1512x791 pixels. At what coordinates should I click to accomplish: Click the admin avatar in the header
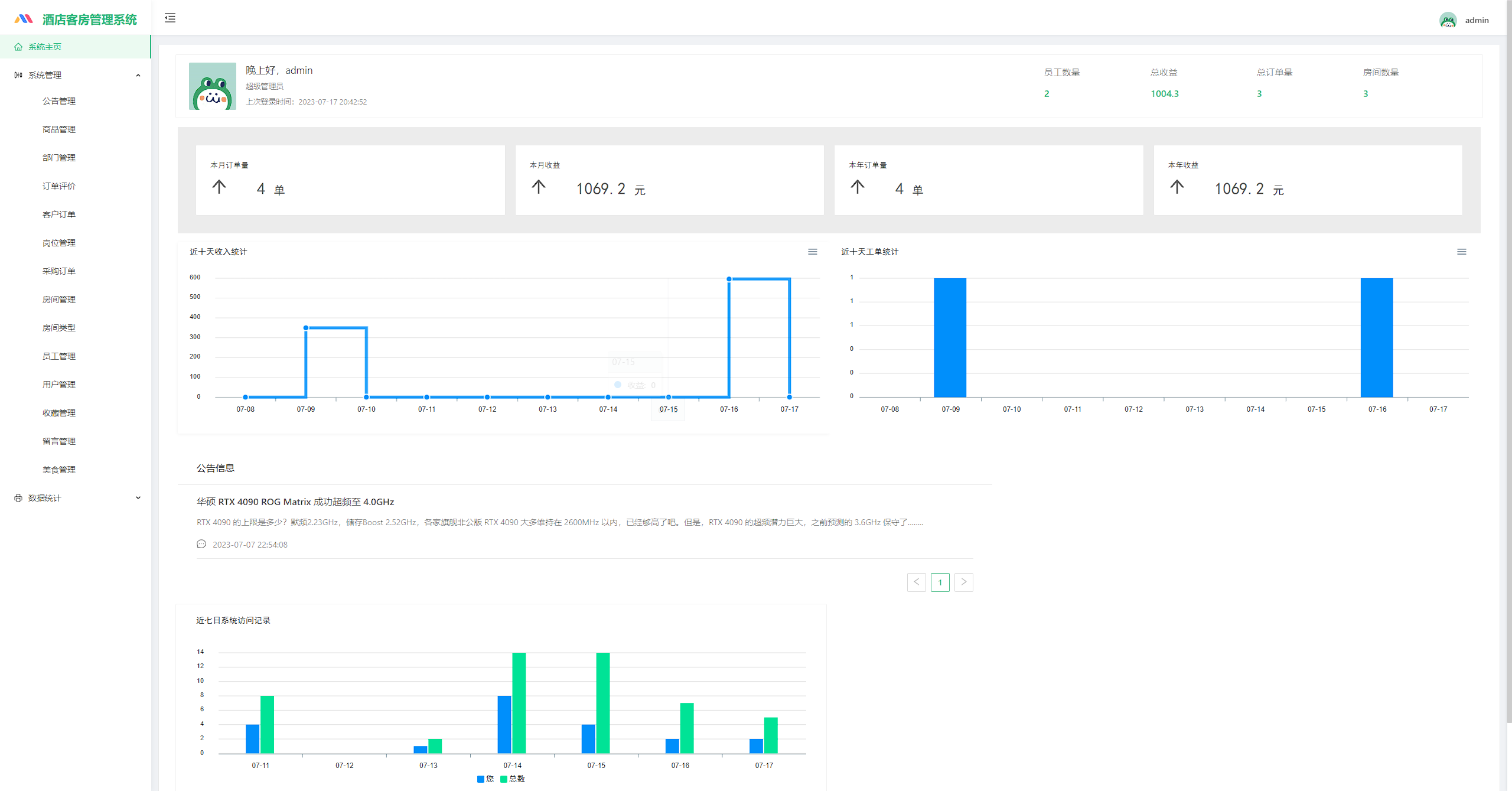click(1448, 20)
